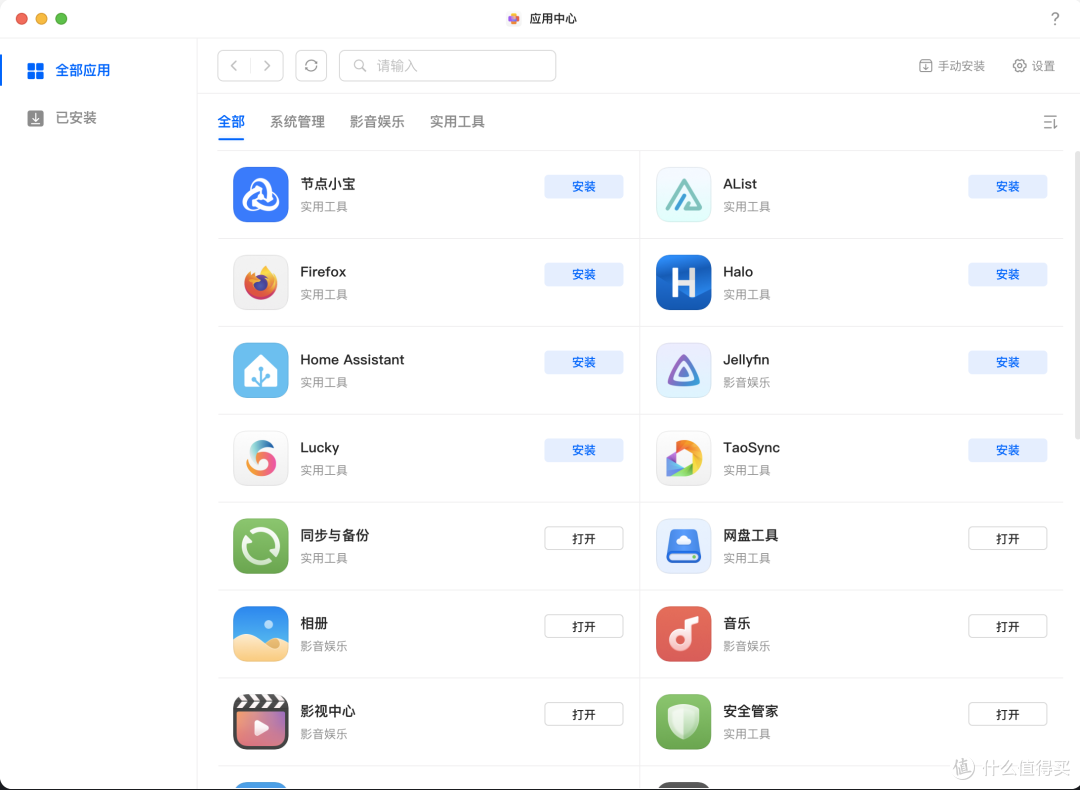Install Firefox
The image size is (1080, 790).
point(583,274)
